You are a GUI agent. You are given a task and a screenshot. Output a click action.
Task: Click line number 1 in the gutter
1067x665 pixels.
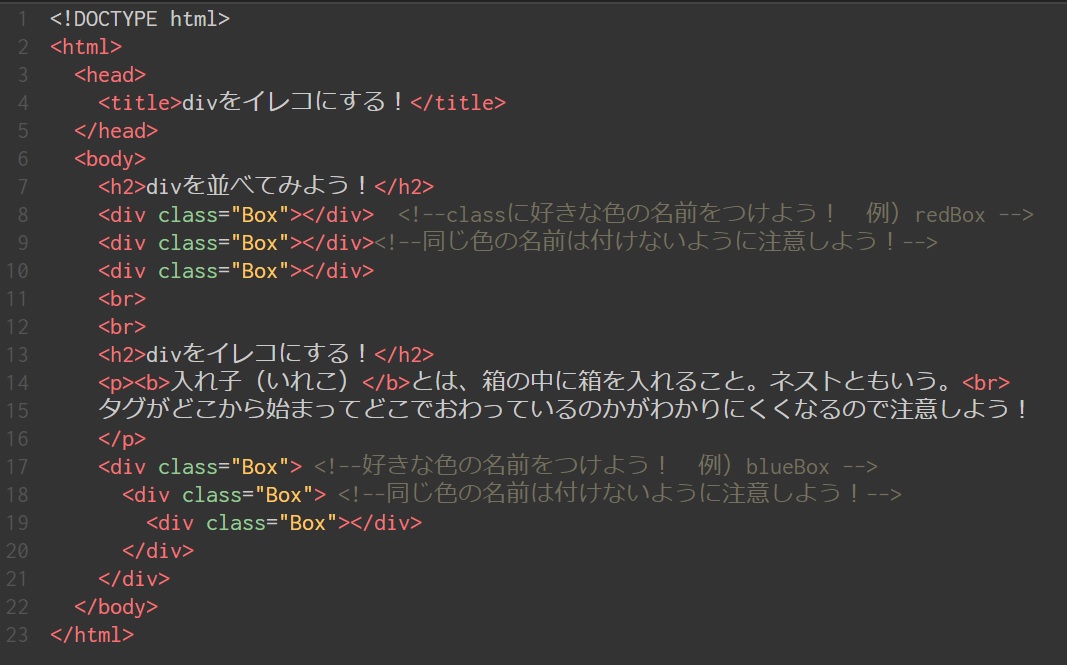point(23,18)
